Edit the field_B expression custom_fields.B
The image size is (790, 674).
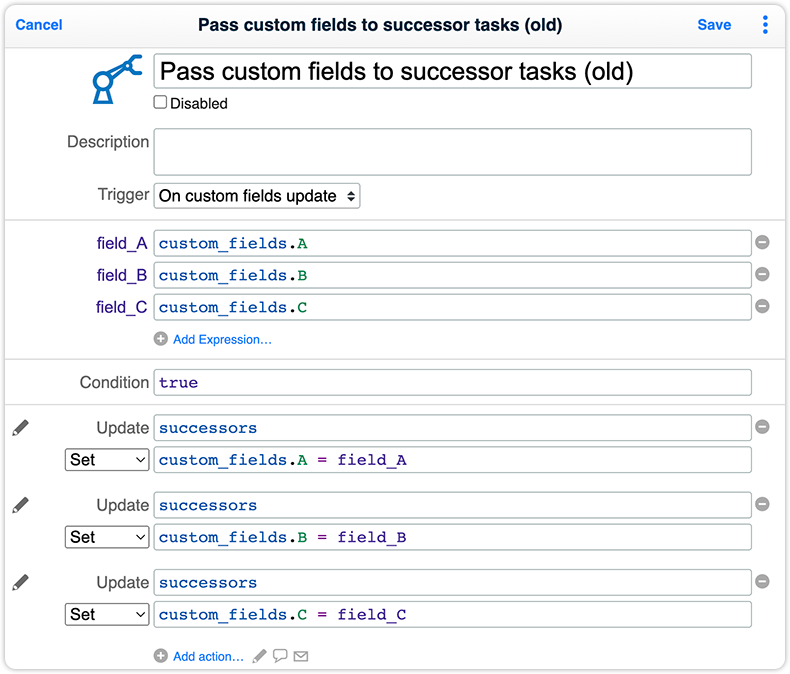click(452, 275)
